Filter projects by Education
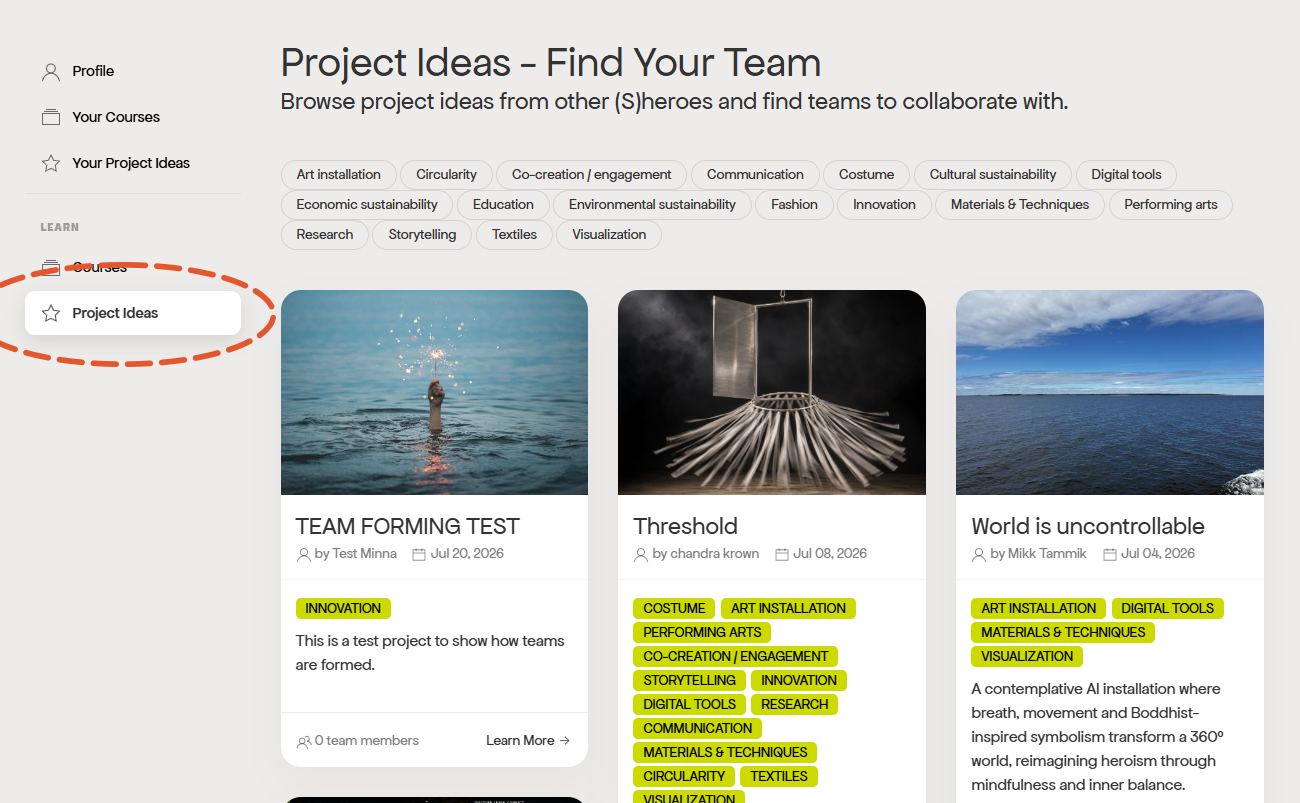Viewport: 1300px width, 803px height. 503,204
